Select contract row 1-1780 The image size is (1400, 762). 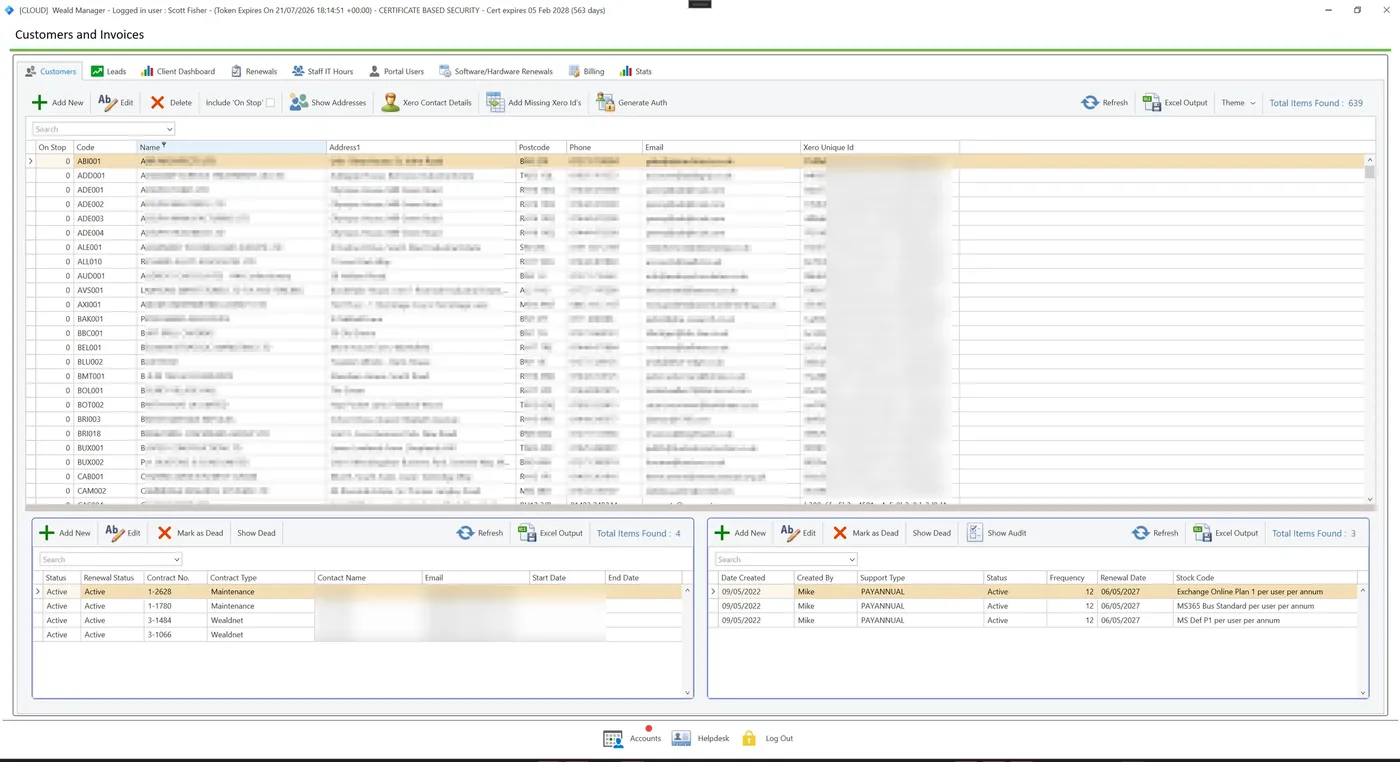click(360, 606)
